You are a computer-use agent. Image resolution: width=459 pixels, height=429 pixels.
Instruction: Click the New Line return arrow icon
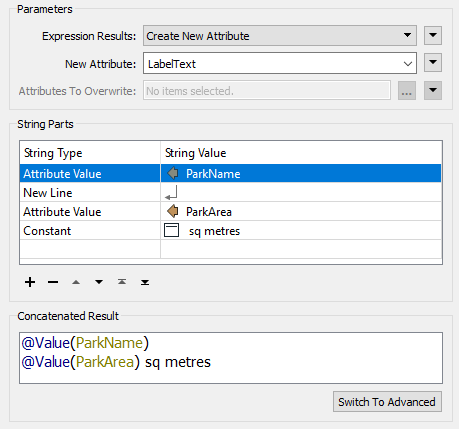pos(171,193)
